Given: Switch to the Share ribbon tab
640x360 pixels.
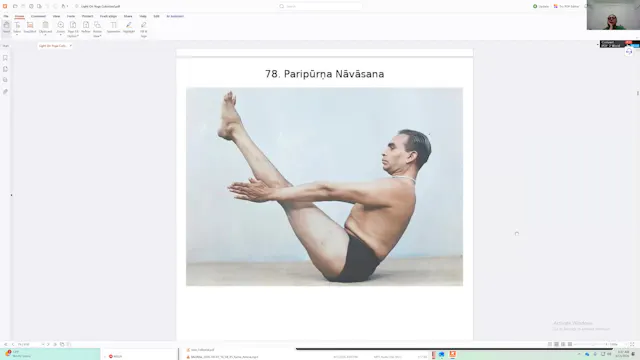Looking at the screenshot, I should click(128, 16).
